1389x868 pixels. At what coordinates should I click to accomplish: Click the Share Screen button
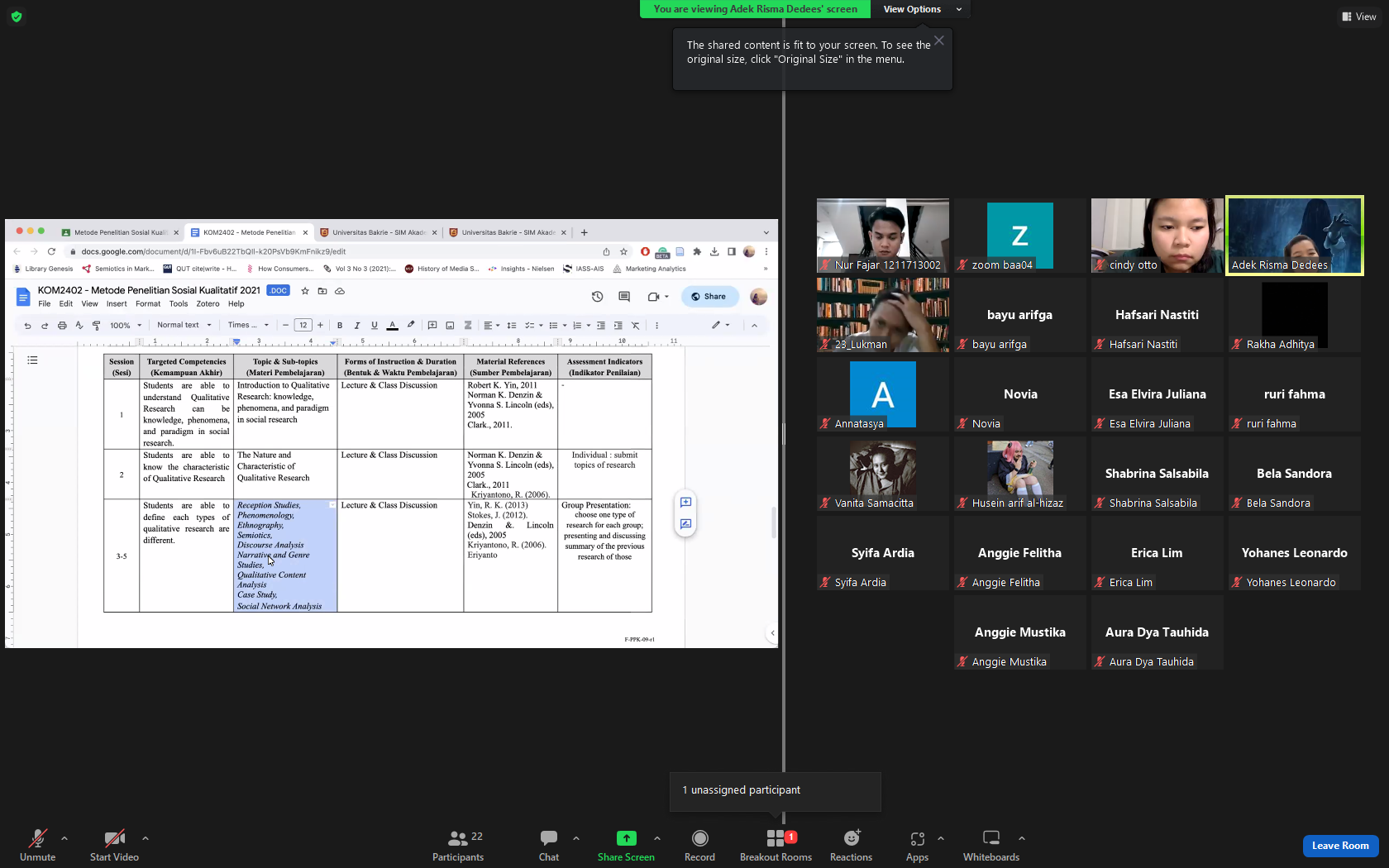point(626,846)
